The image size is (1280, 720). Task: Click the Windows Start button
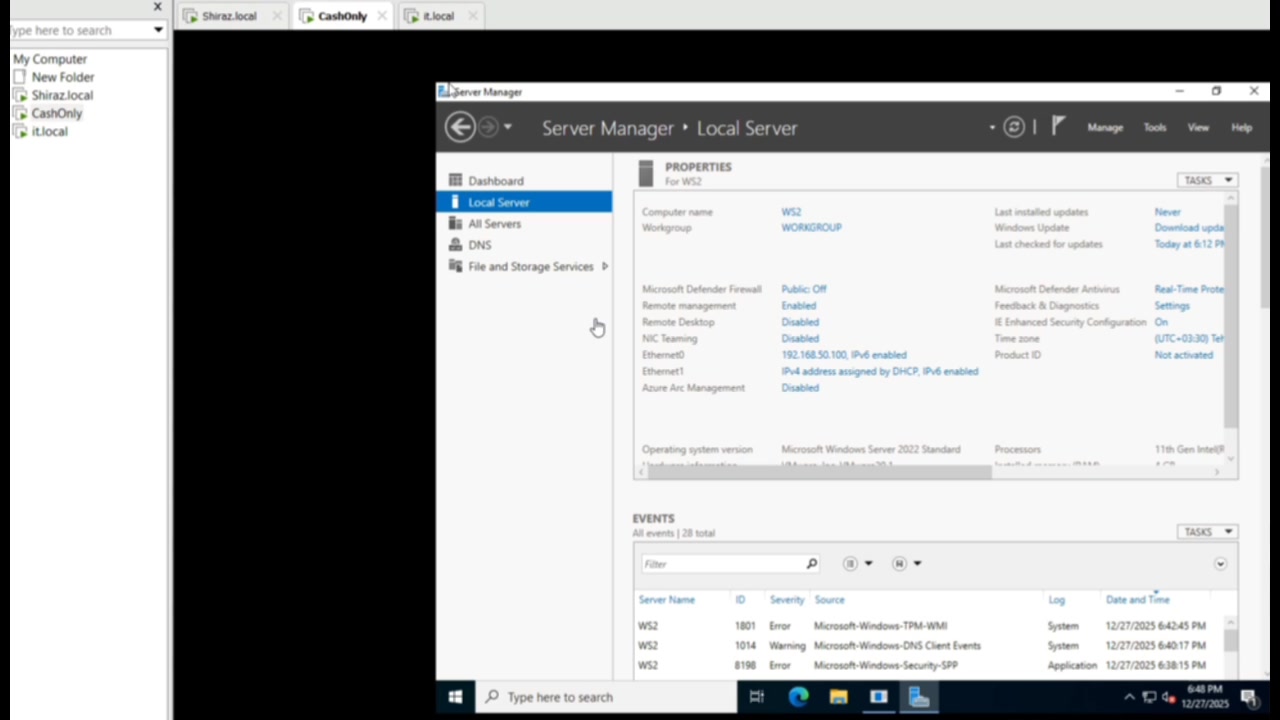(455, 697)
